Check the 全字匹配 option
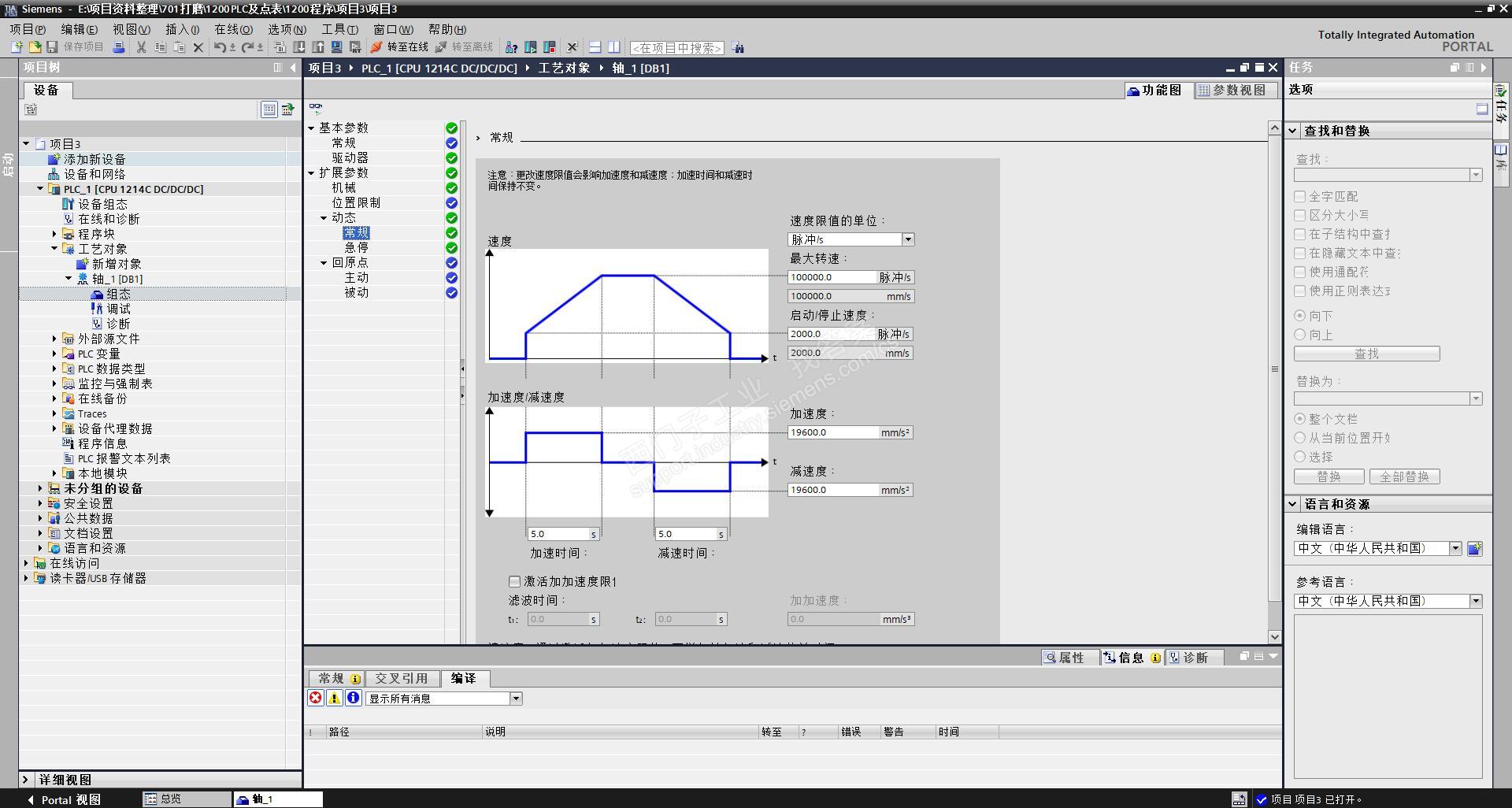This screenshot has width=1512, height=808. coord(1300,196)
